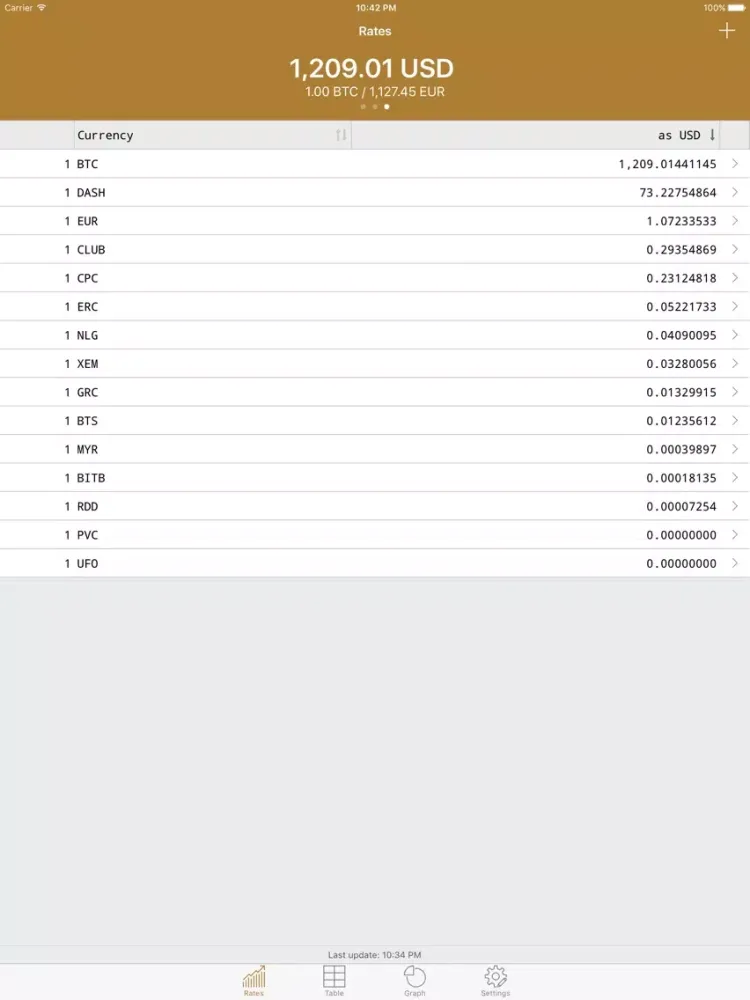Viewport: 750px width, 1000px height.
Task: Select the GRC currency label
Action: tap(88, 392)
